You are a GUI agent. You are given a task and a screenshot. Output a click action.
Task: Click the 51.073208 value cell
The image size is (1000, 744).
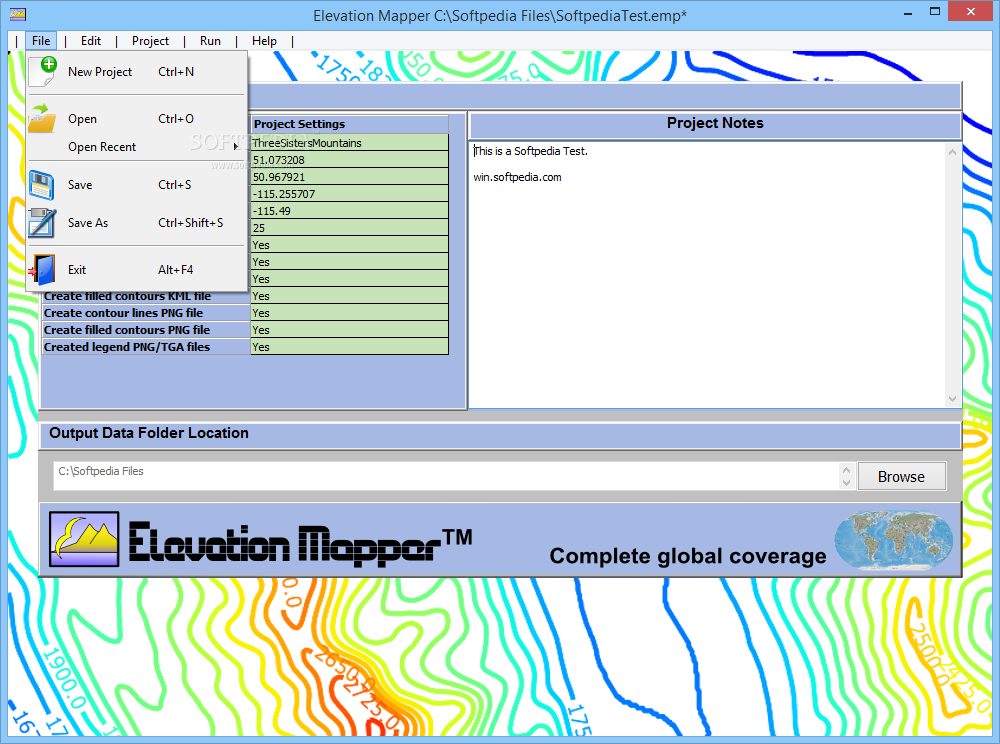349,160
